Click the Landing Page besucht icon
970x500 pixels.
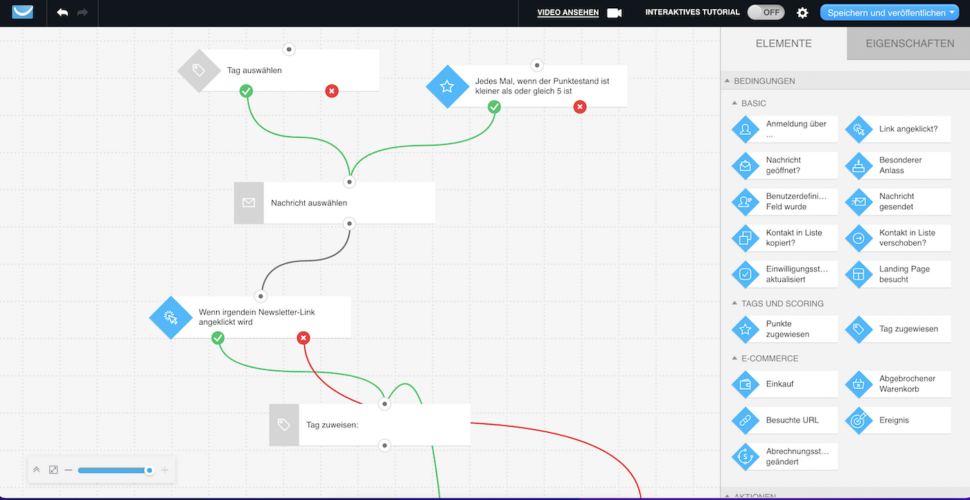click(x=859, y=274)
